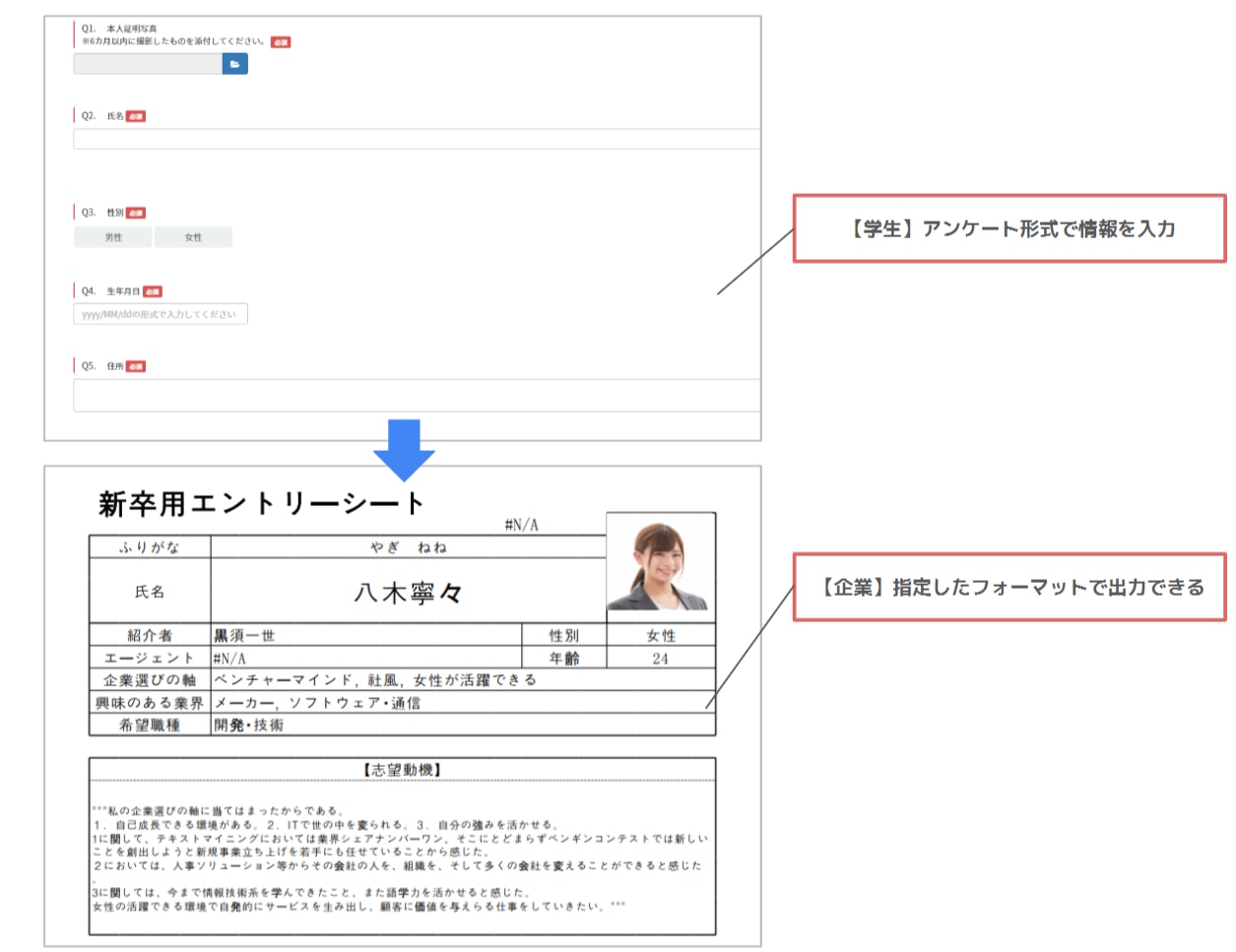Screen dimensions: 1236x952
Task: Click the 生年月日 yyyy/MM/dd date field
Action: click(x=160, y=314)
